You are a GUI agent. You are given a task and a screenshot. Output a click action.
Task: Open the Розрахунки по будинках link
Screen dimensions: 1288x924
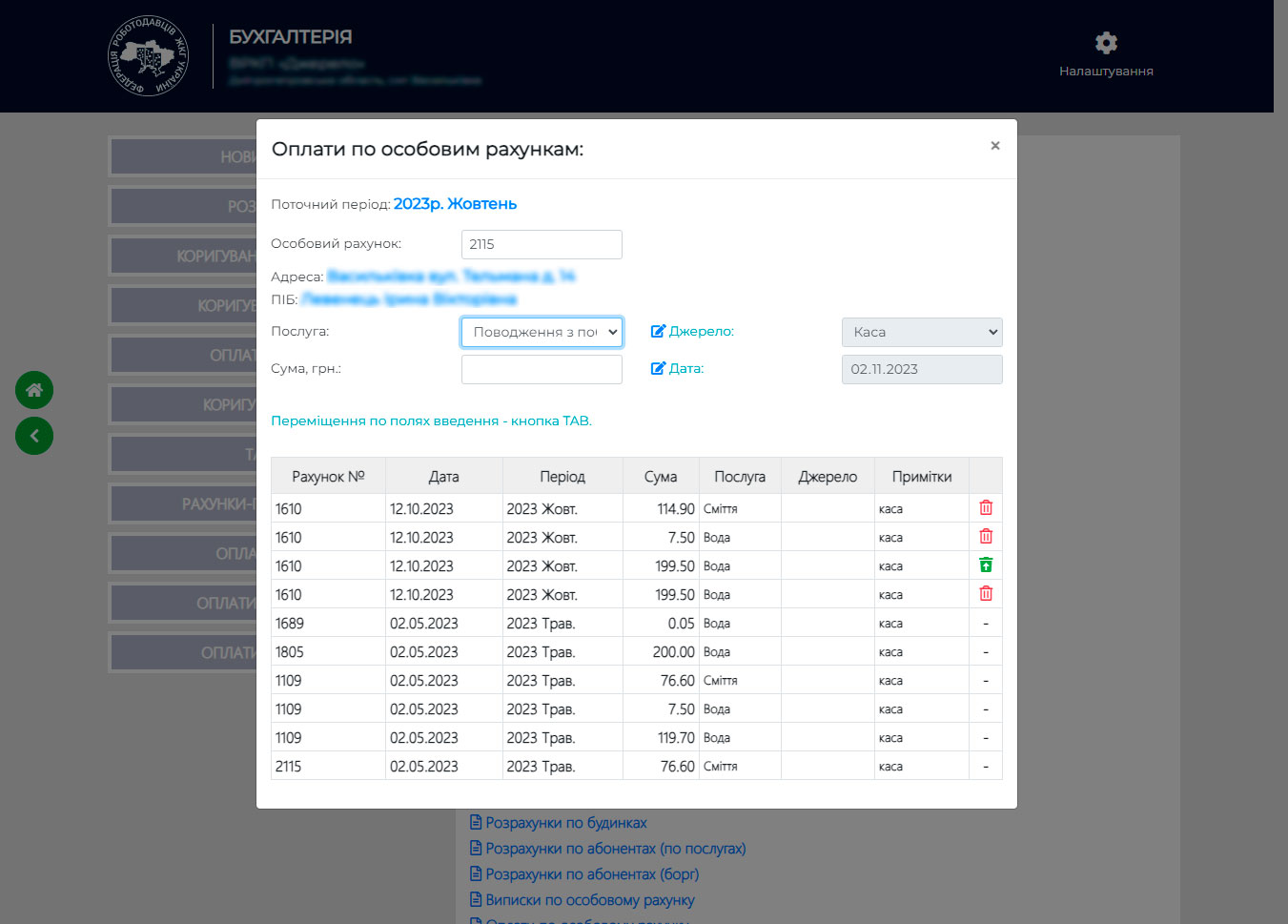click(565, 823)
